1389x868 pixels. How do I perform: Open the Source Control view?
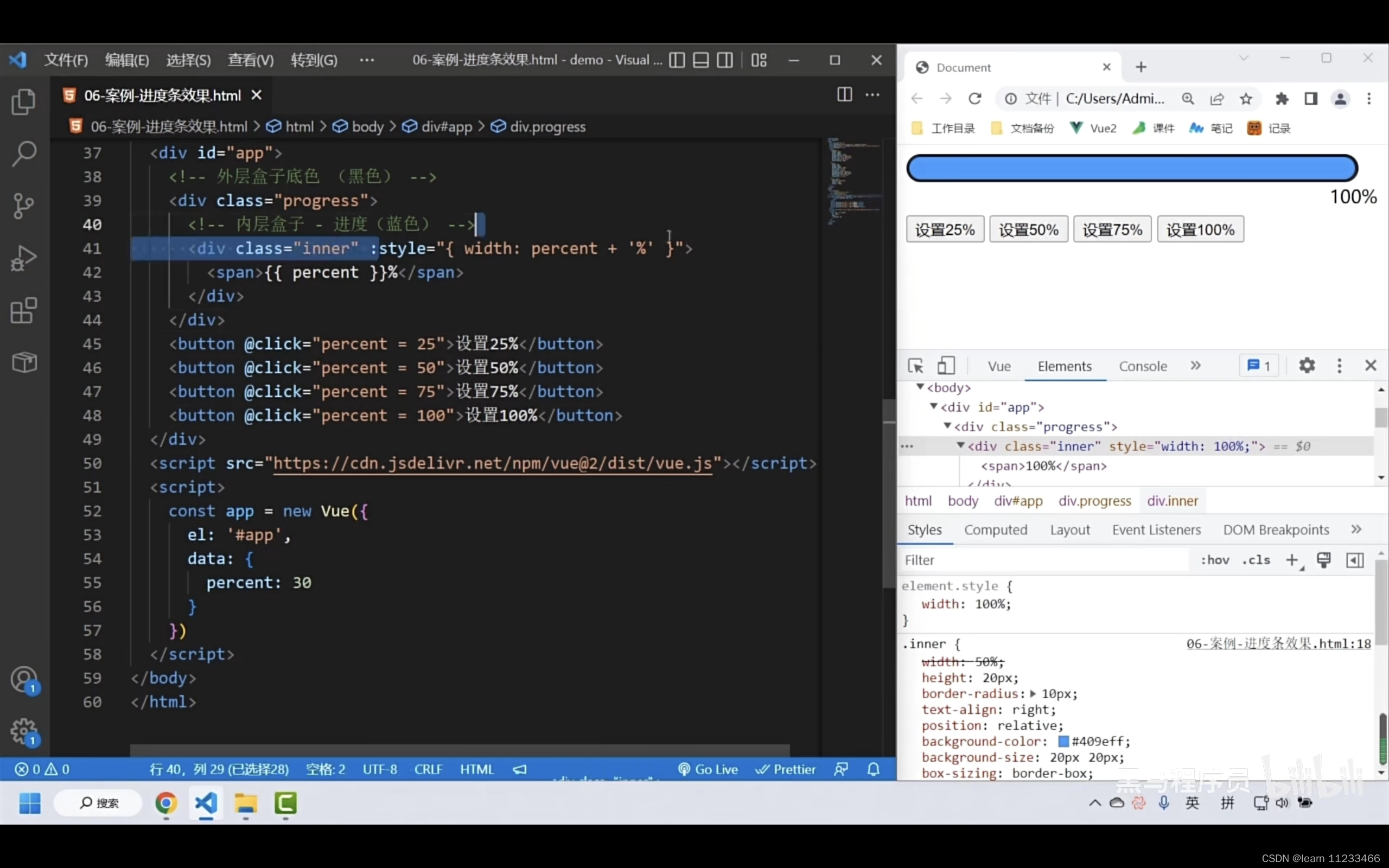pyautogui.click(x=23, y=206)
